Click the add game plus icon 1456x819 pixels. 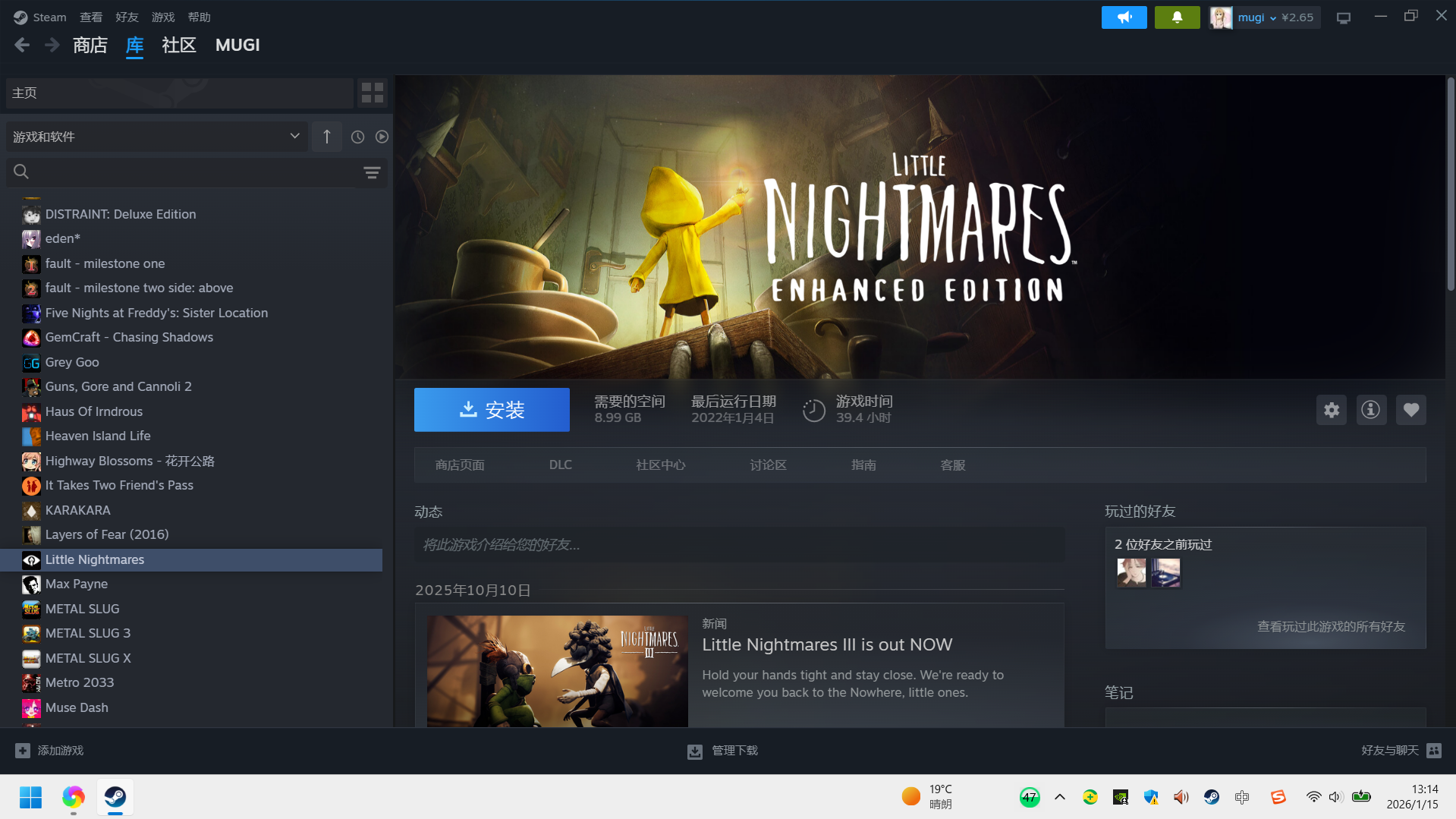click(x=23, y=750)
